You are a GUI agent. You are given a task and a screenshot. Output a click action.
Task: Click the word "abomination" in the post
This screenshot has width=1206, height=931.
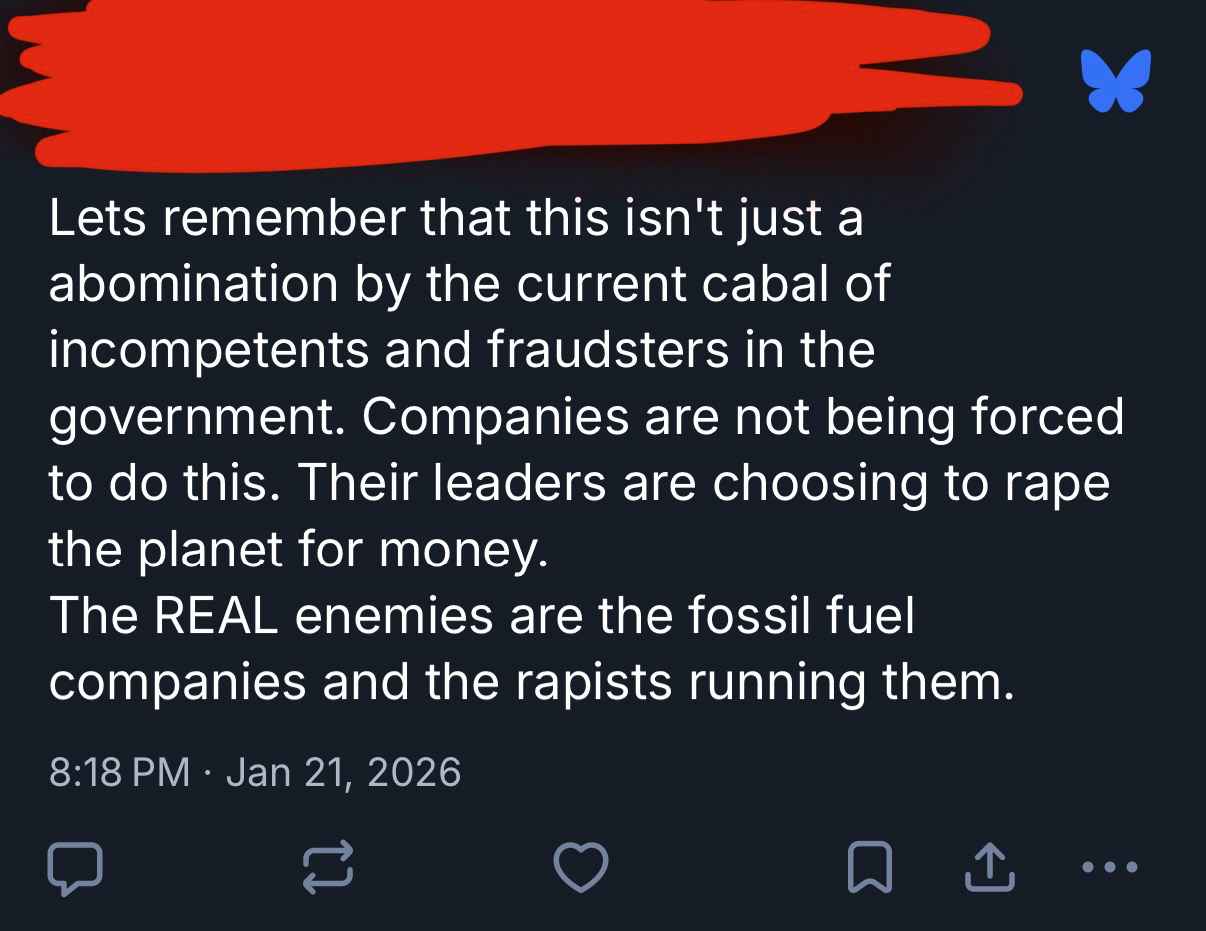[193, 284]
